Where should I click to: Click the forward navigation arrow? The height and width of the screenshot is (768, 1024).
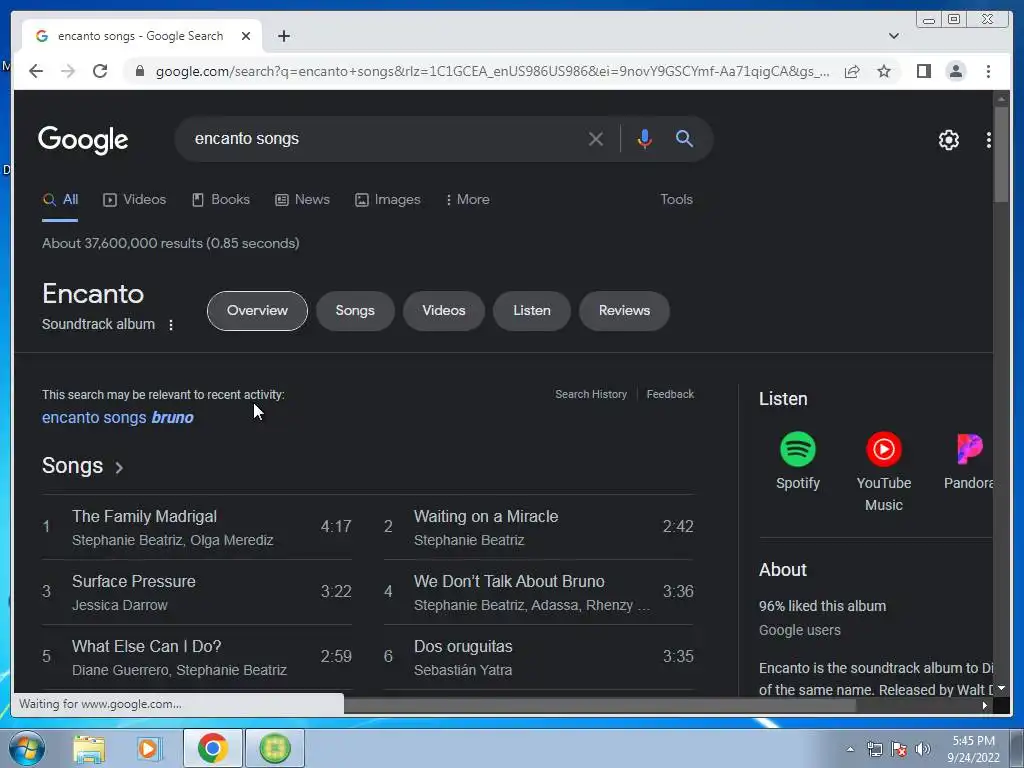tap(68, 71)
